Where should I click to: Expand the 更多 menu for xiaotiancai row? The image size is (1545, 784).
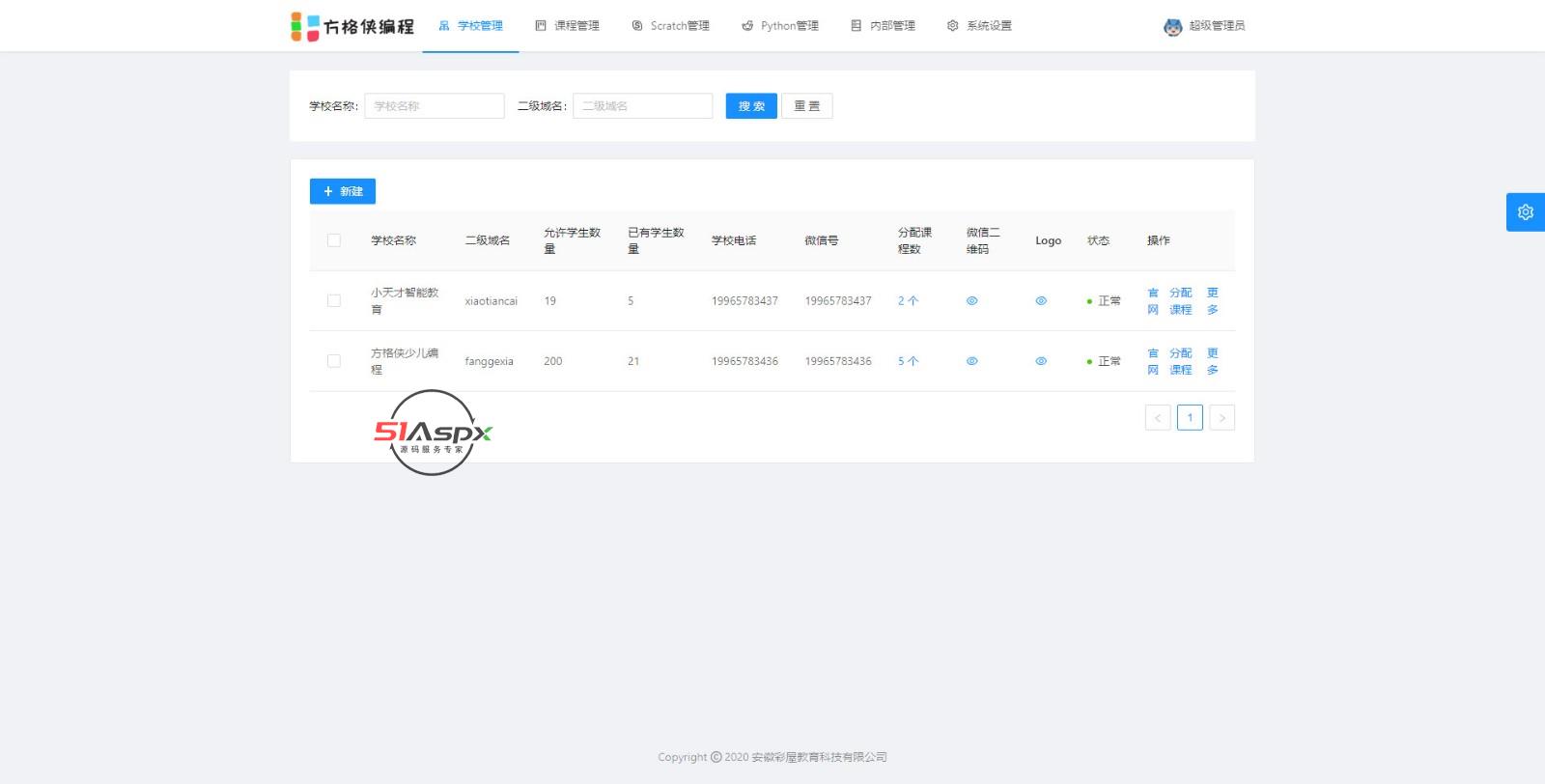(x=1213, y=301)
